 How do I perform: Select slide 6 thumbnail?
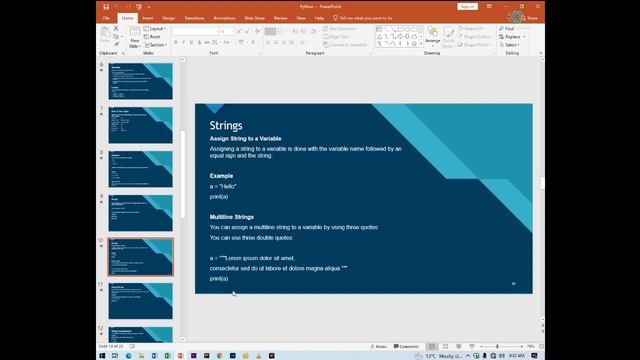click(140, 81)
